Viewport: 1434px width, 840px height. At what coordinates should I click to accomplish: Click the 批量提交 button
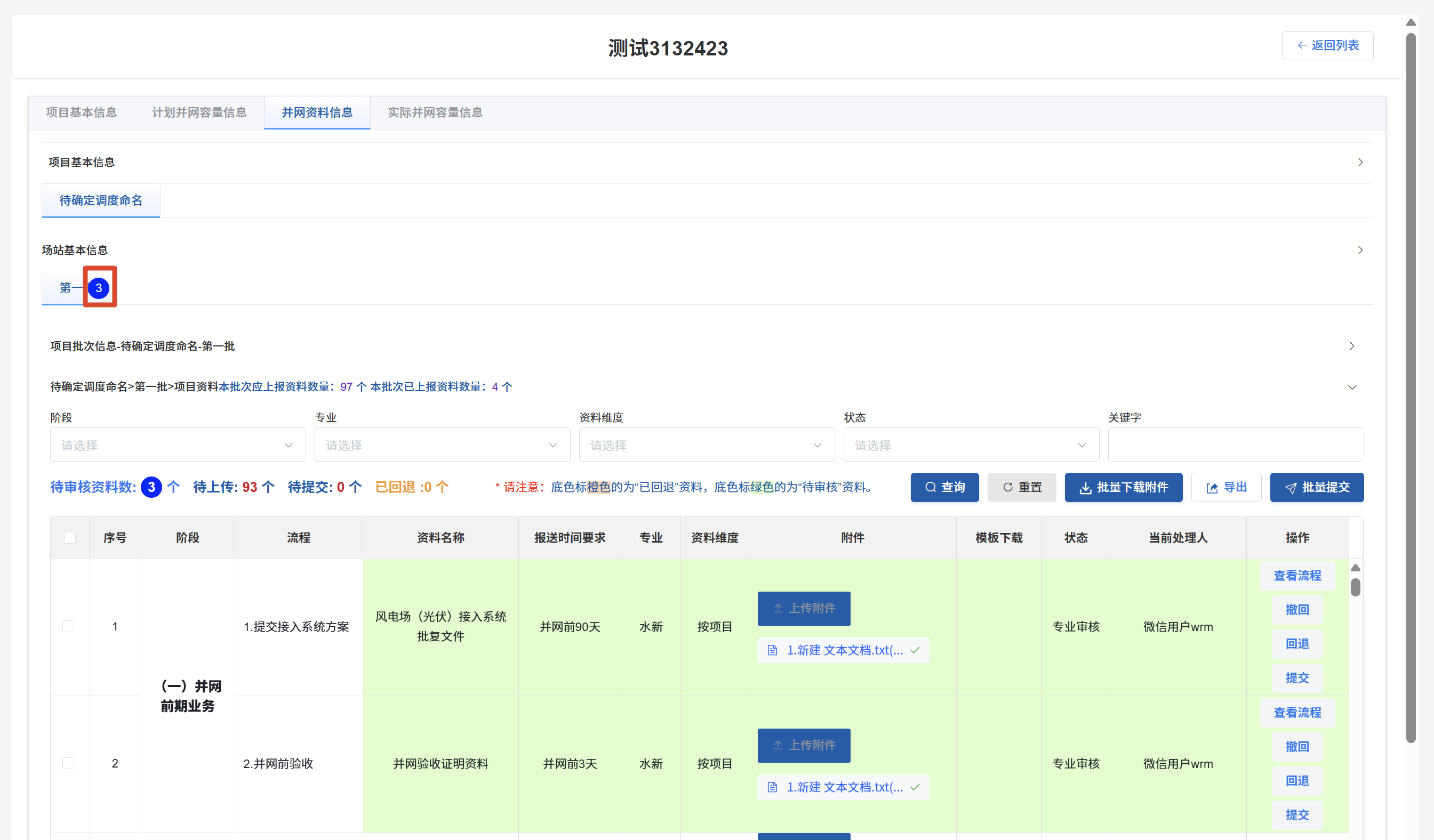tap(1317, 487)
